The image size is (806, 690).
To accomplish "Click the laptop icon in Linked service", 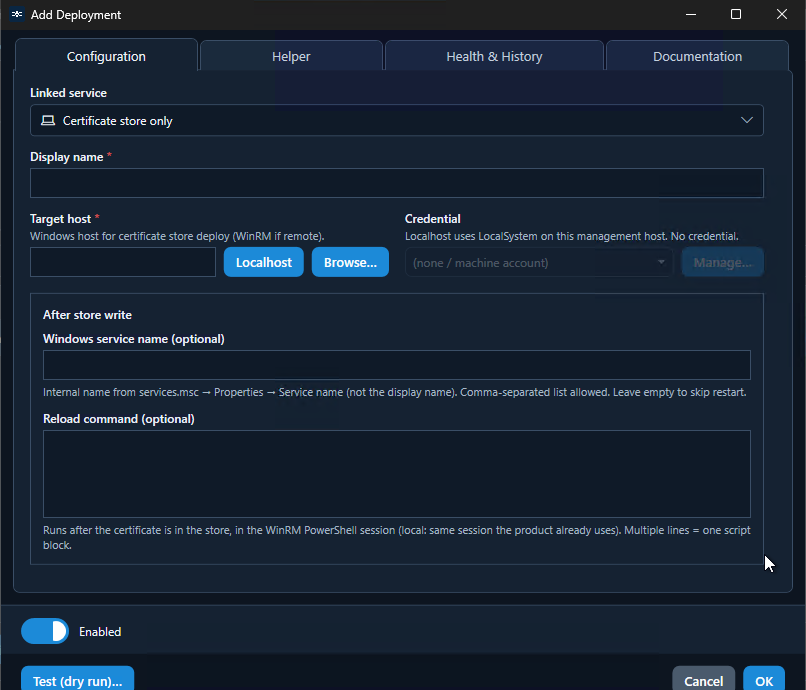I will [48, 120].
